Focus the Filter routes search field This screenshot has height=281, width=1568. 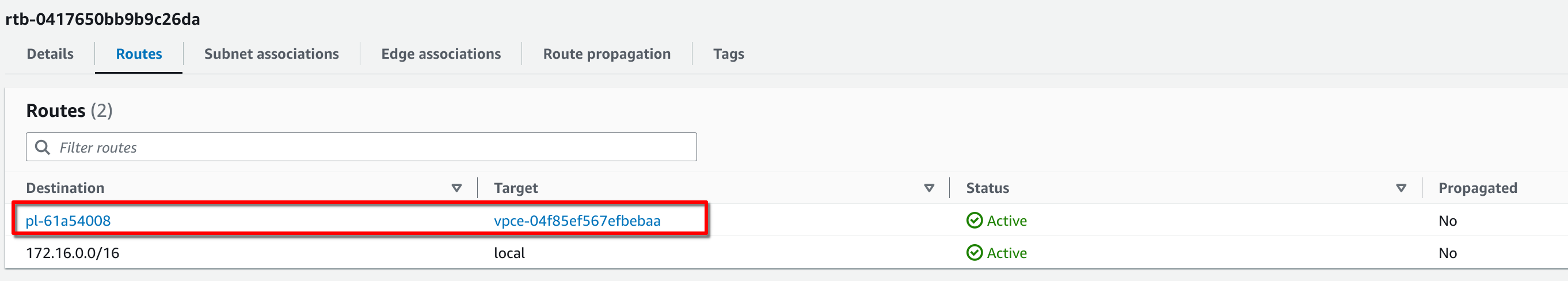[x=361, y=147]
